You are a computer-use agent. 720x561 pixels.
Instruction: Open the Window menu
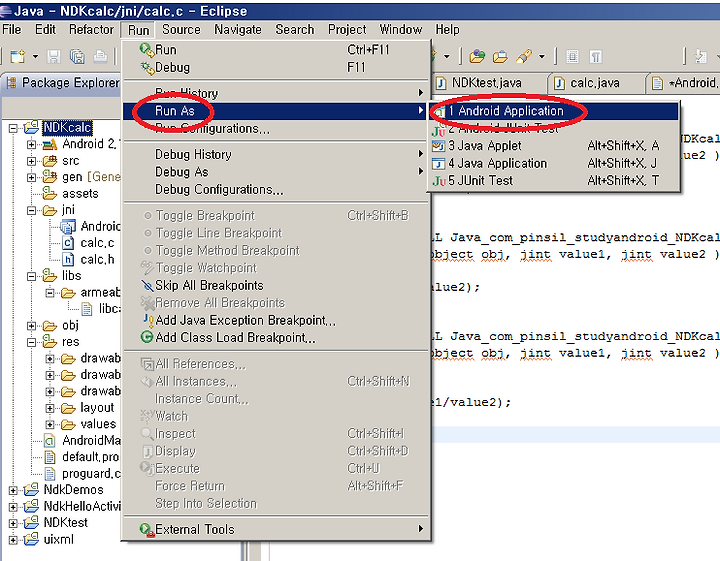click(x=400, y=29)
